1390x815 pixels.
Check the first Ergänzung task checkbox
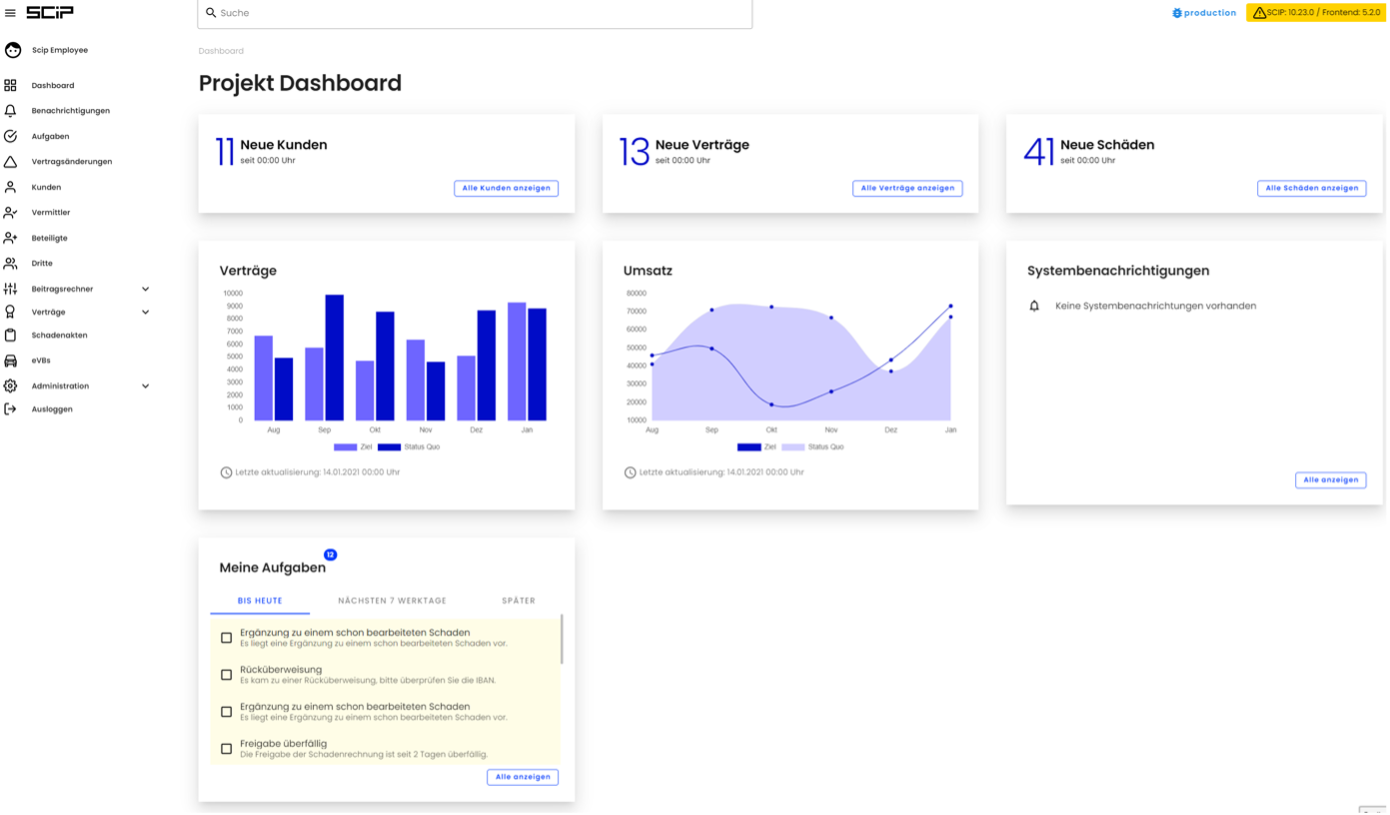[226, 638]
